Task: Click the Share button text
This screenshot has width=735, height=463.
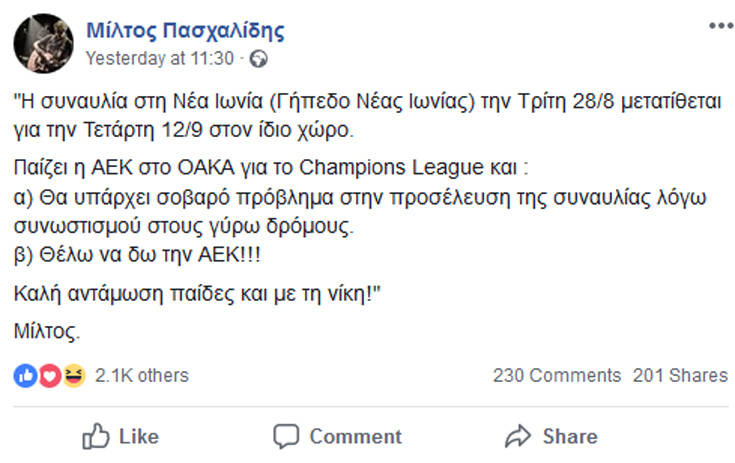Action: point(570,436)
